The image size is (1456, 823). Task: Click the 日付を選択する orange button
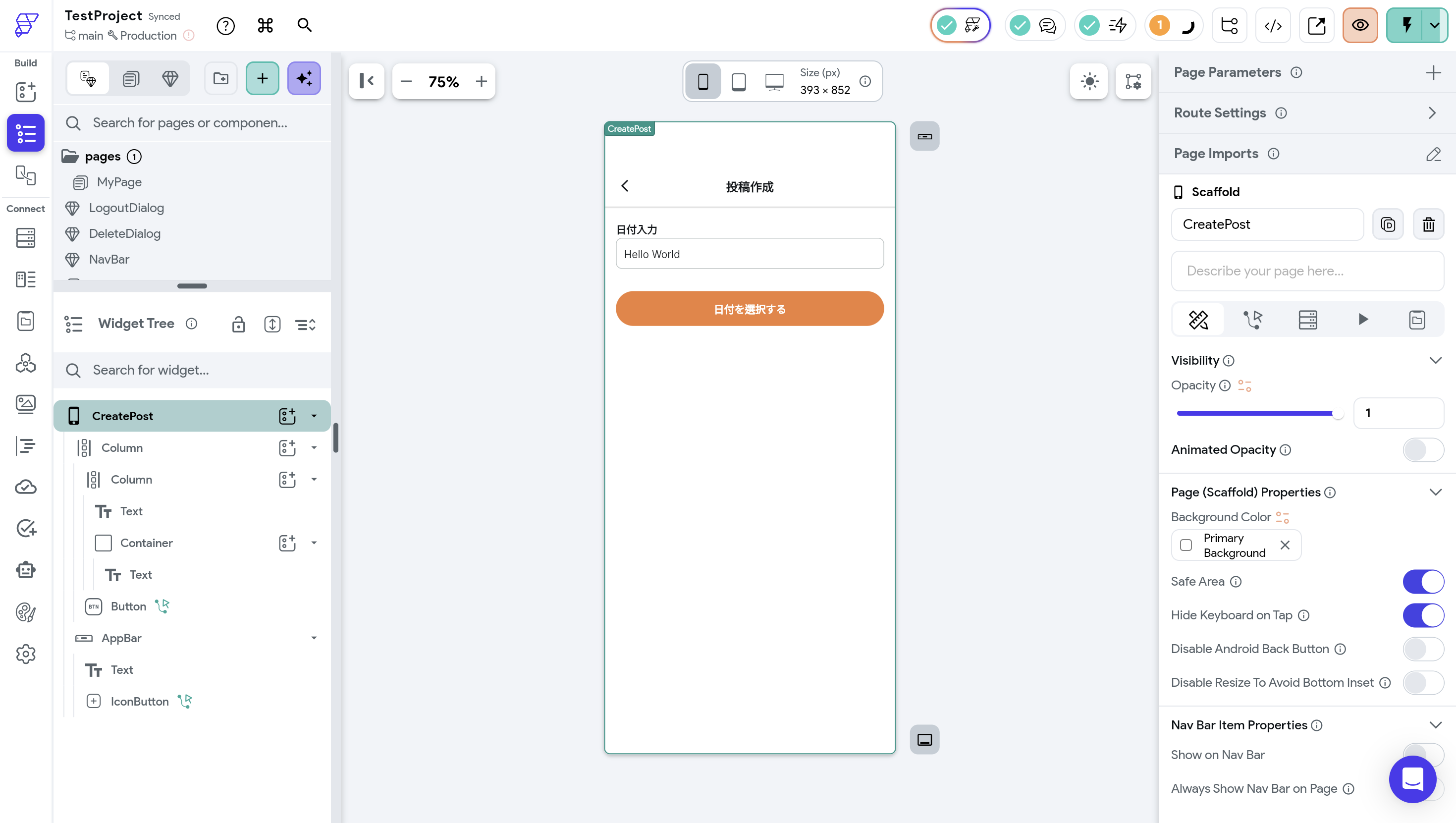click(750, 309)
